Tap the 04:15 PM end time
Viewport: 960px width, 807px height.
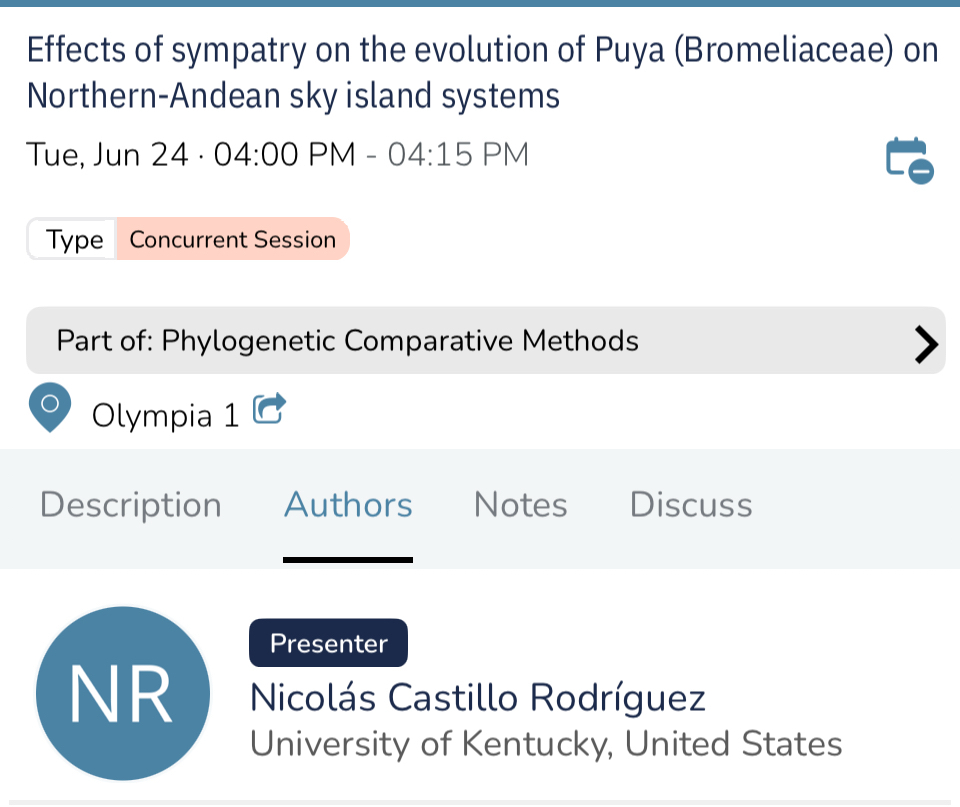[x=458, y=155]
